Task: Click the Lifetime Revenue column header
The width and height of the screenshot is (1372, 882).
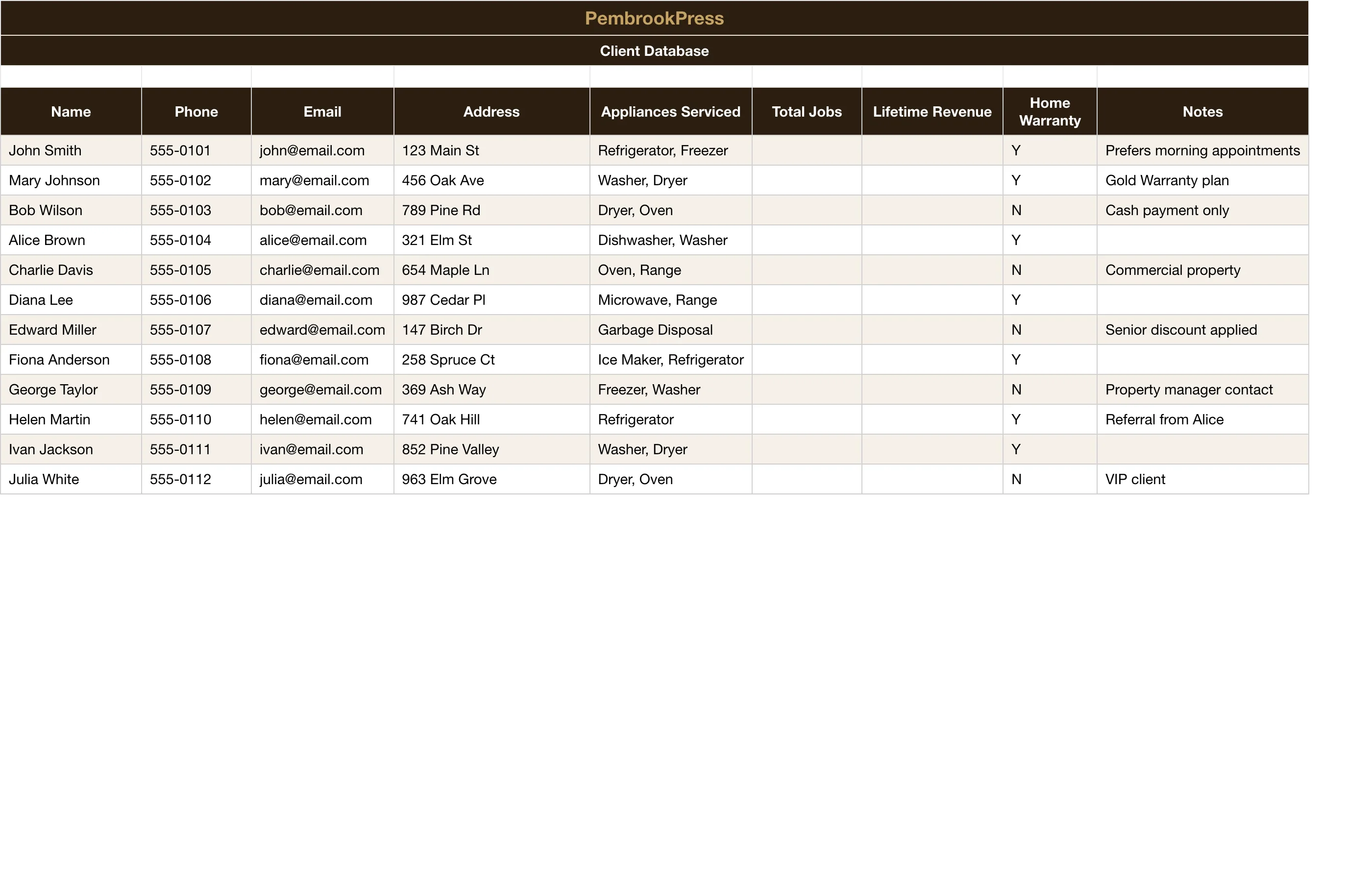Action: [932, 112]
